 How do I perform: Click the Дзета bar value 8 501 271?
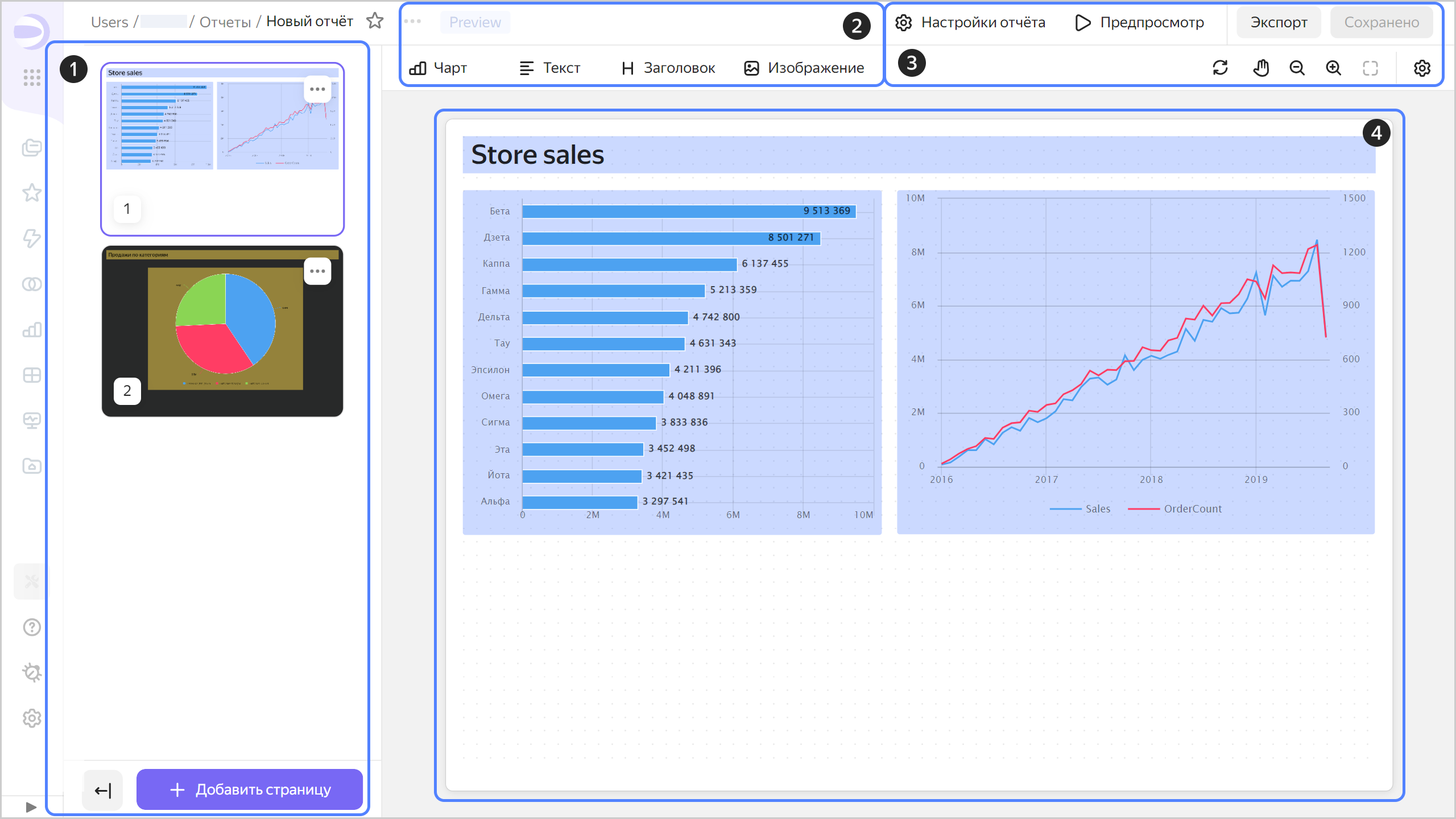tap(791, 237)
